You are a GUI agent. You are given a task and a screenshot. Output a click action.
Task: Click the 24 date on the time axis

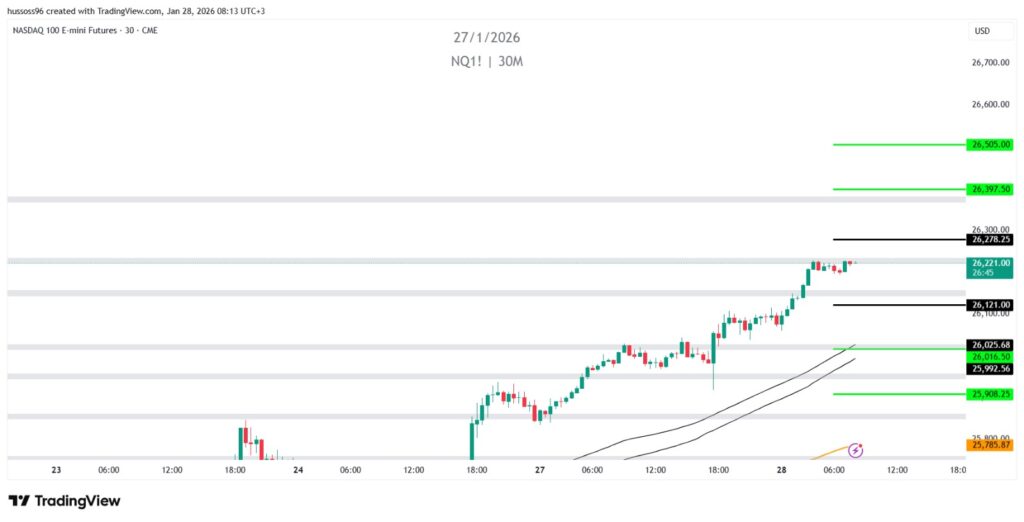[x=298, y=470]
